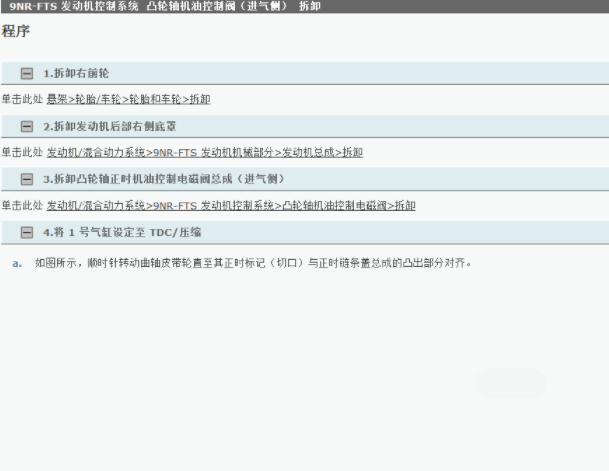Click heading 4.将 1 号气缸设定至 TDC/压缩

tap(122, 233)
